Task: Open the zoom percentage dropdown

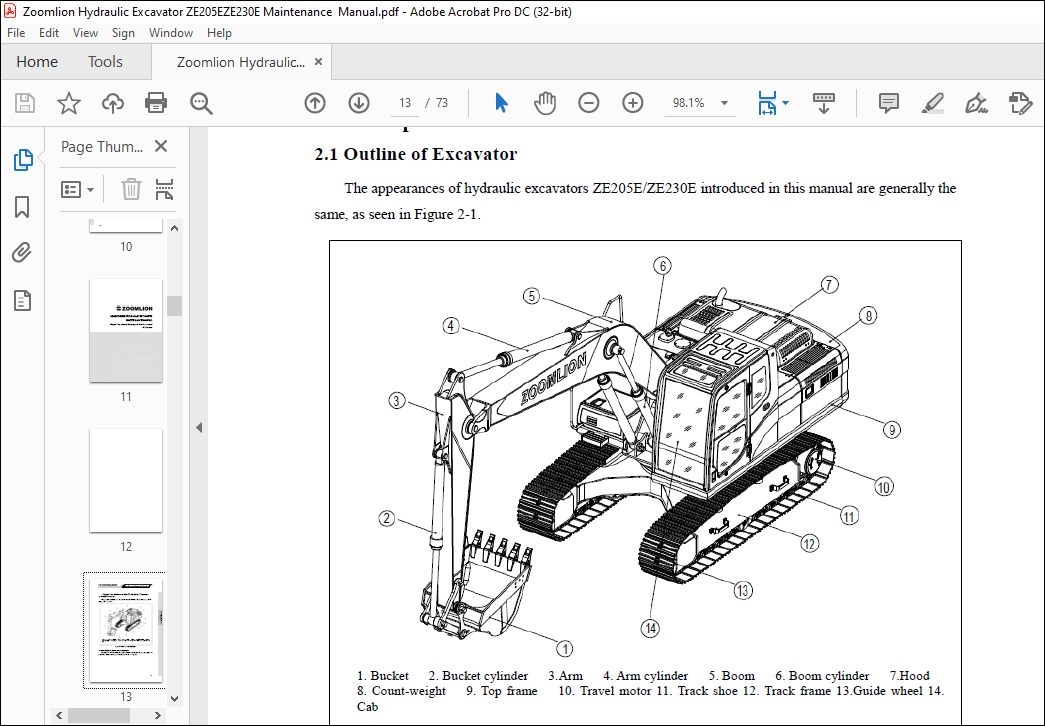Action: tap(724, 103)
